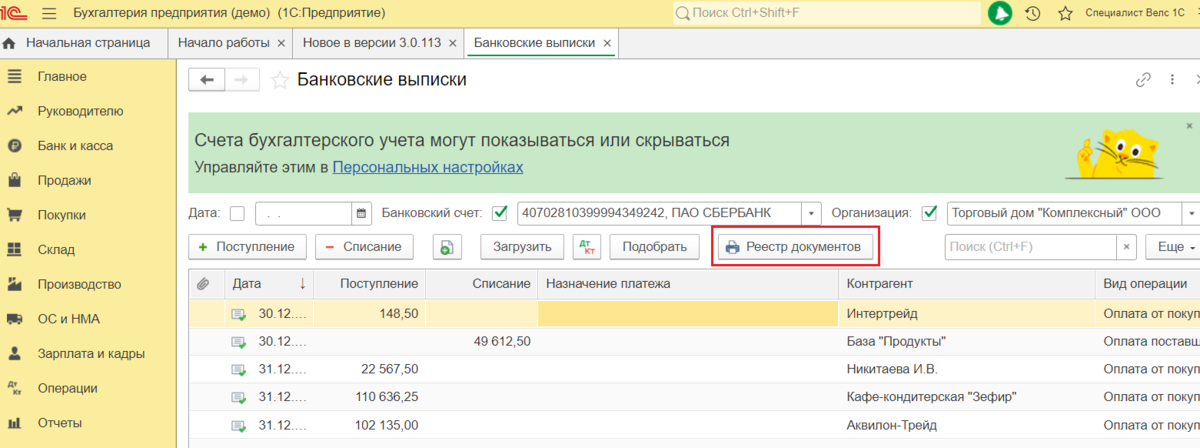
Task: Open Продажи section in sidebar
Action: 63,180
